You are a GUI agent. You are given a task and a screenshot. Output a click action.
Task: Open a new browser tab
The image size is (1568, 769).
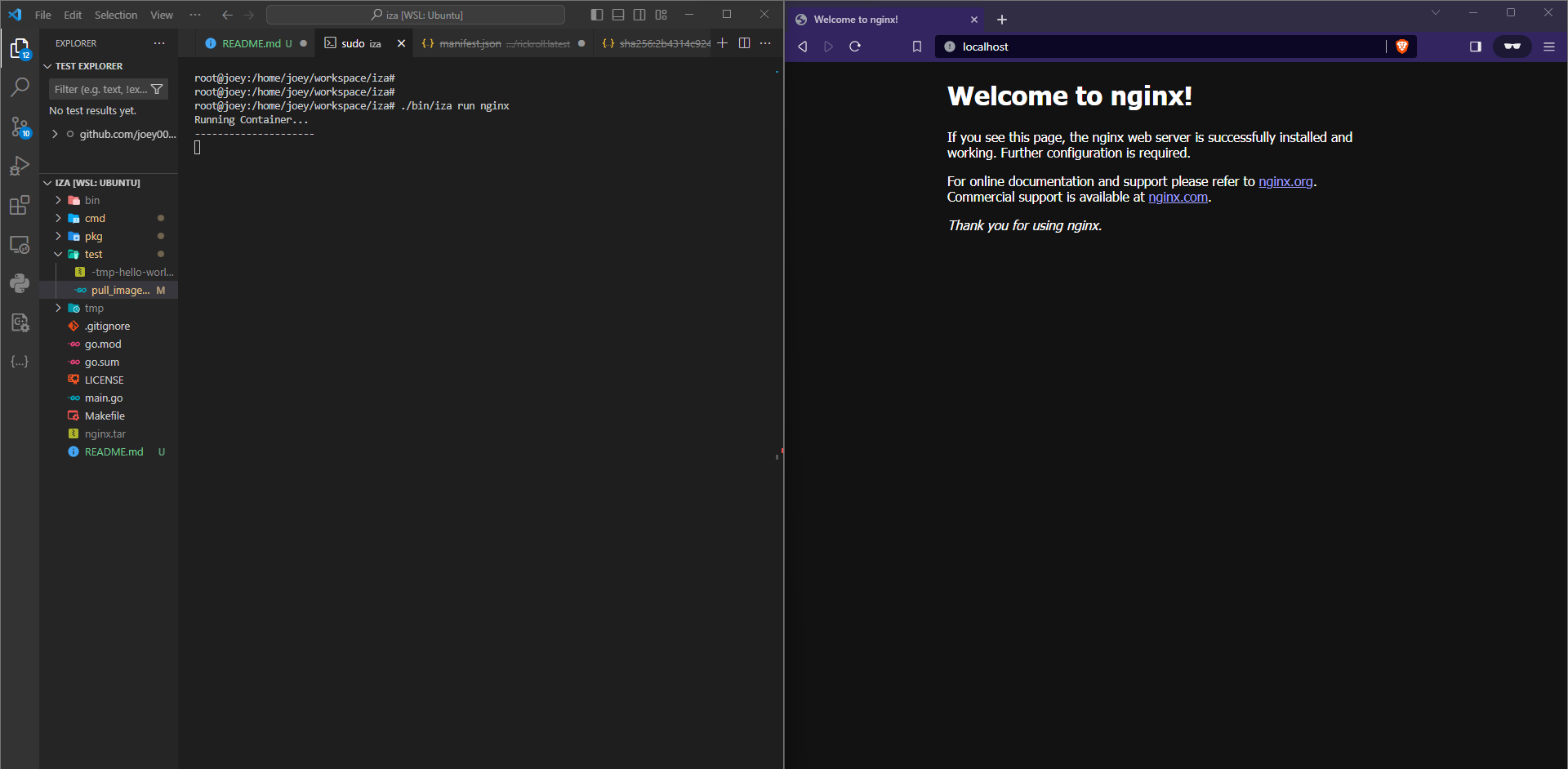tap(1002, 20)
